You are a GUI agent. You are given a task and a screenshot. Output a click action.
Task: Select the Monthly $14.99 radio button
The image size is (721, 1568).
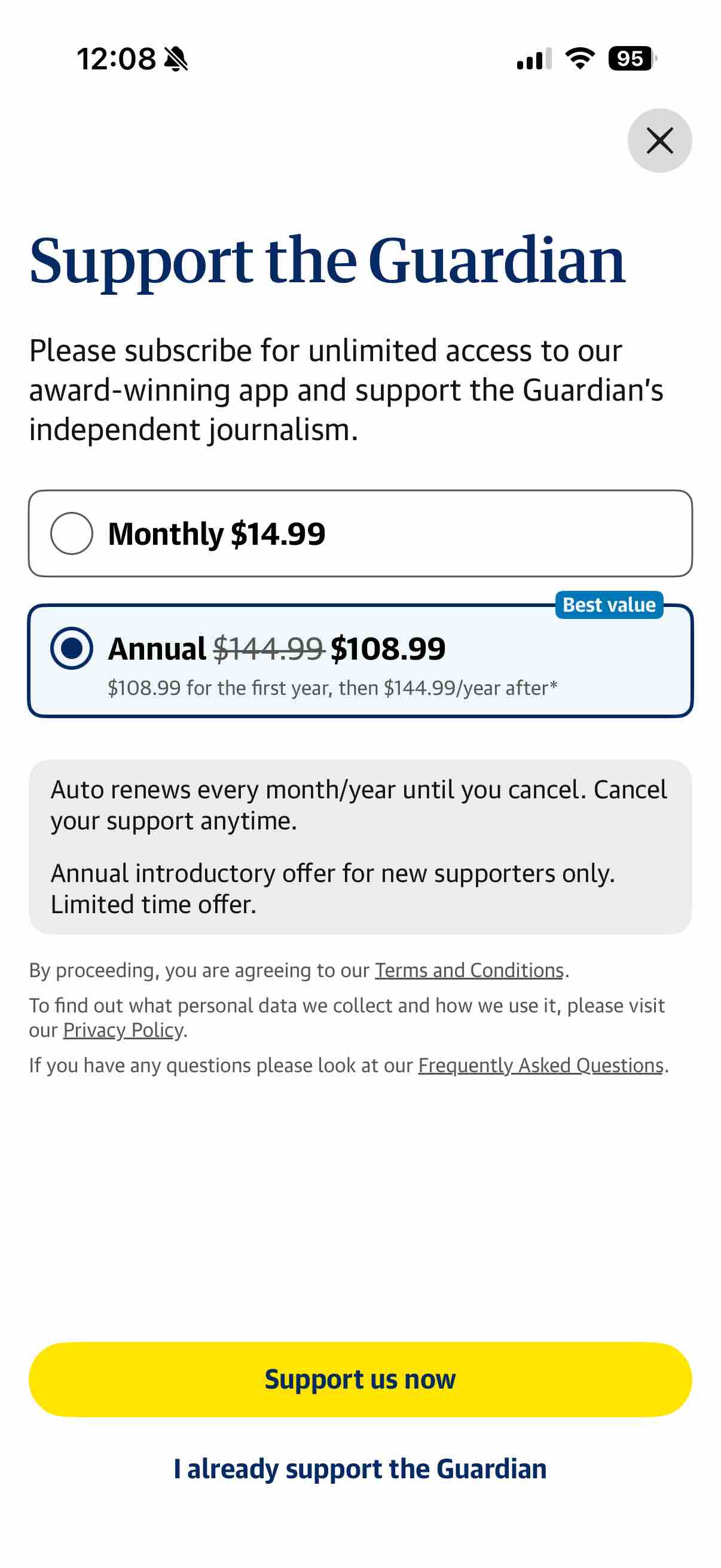72,533
